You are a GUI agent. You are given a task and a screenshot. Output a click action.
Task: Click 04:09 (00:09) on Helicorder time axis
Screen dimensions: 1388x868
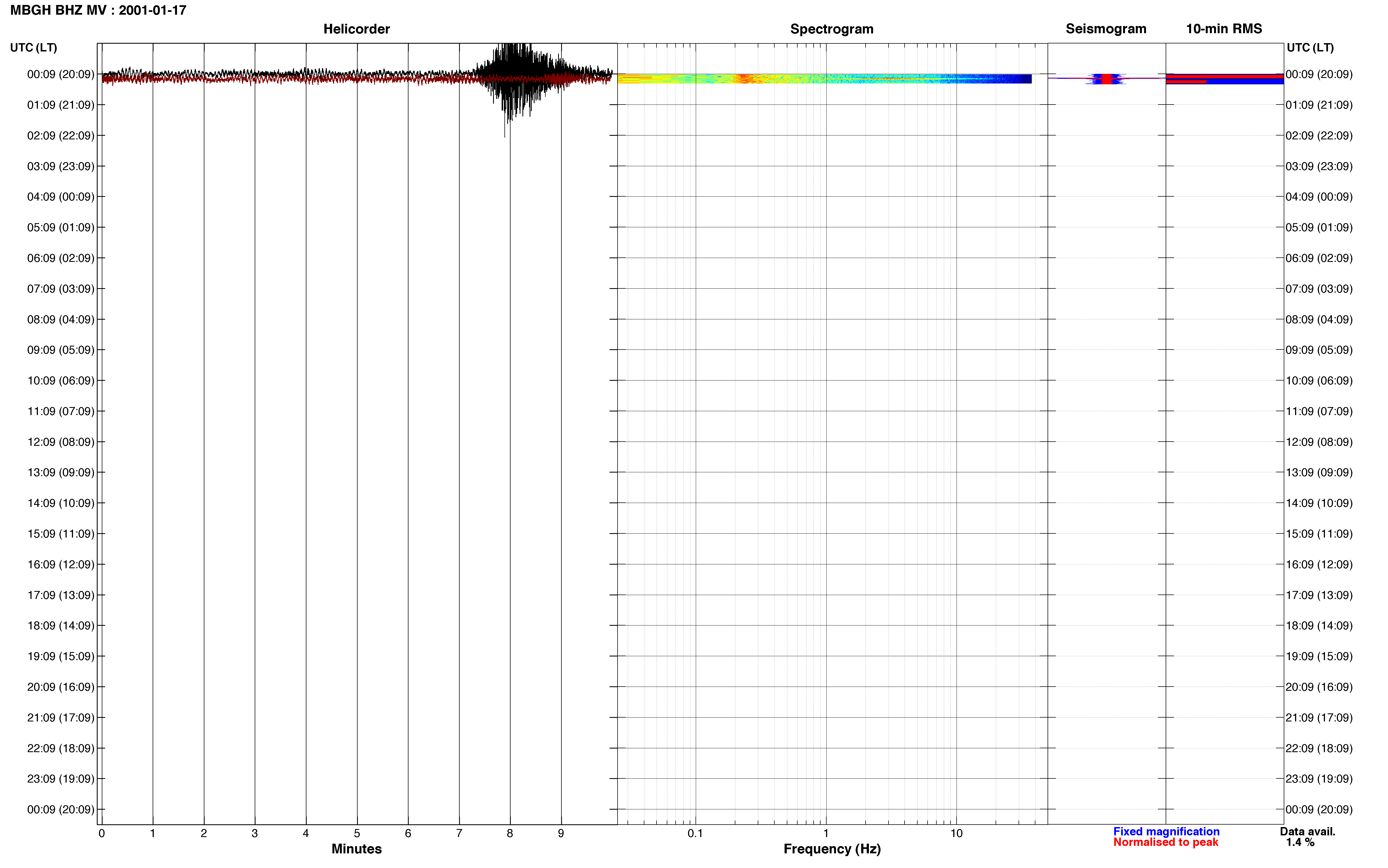(x=61, y=197)
